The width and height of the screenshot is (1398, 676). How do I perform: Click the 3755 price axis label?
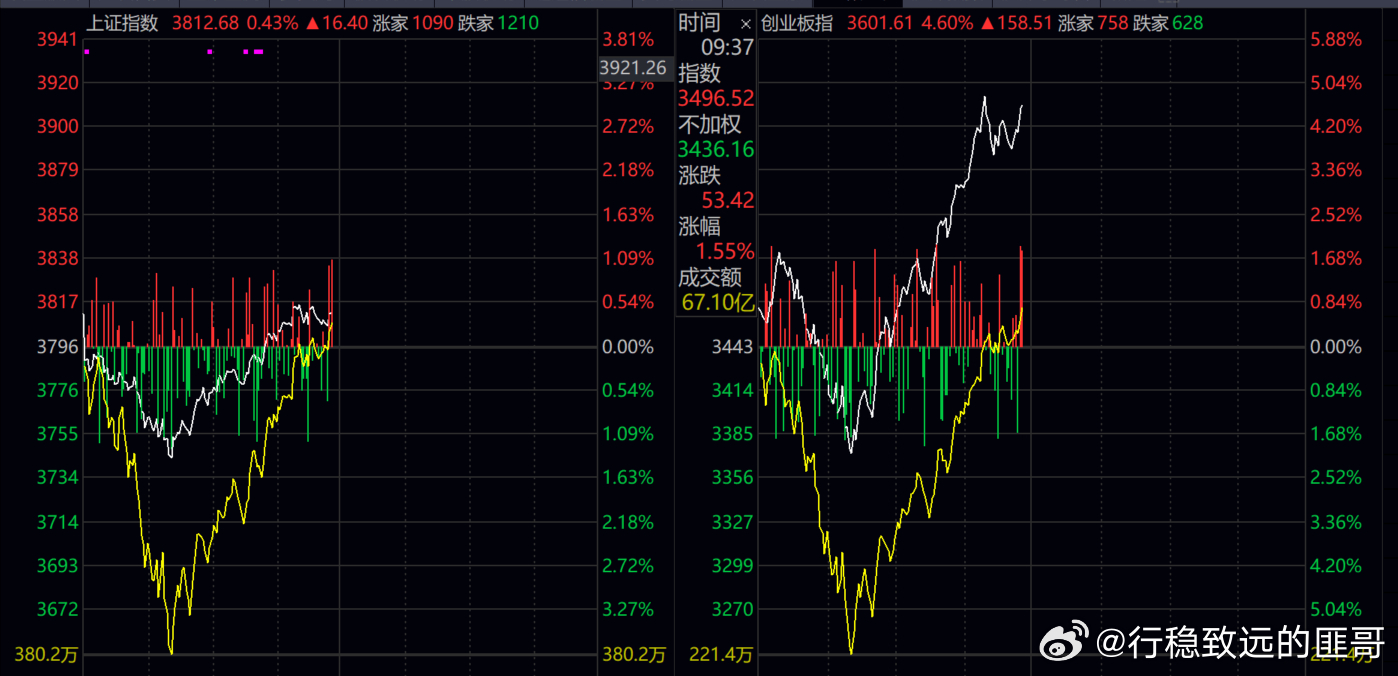click(57, 433)
